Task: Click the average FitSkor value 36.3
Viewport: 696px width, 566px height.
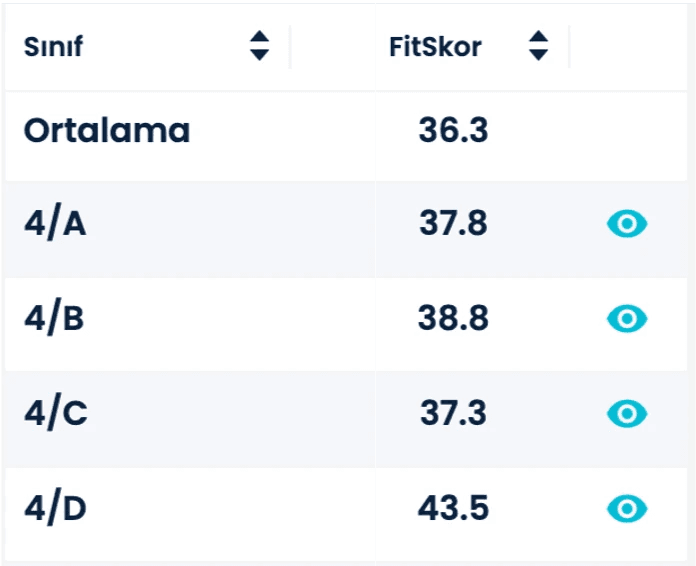Action: pyautogui.click(x=453, y=130)
